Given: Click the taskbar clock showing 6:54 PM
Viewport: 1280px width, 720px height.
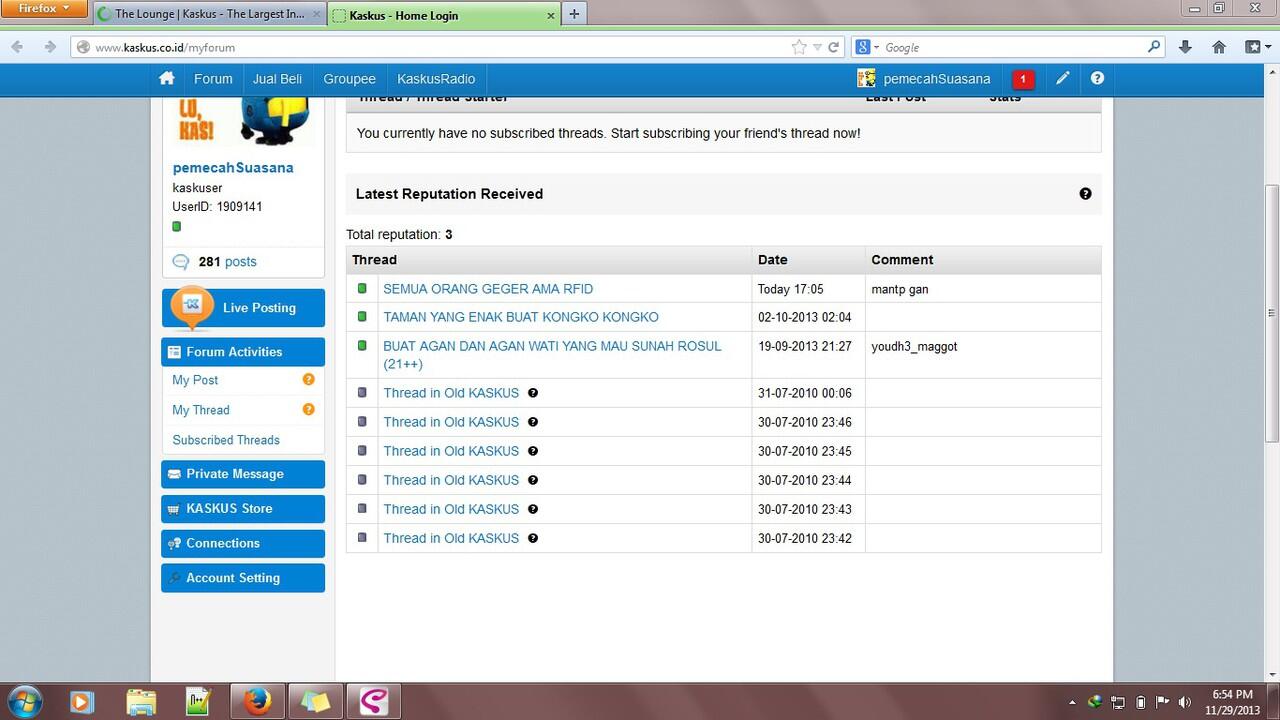Looking at the screenshot, I should [1232, 702].
